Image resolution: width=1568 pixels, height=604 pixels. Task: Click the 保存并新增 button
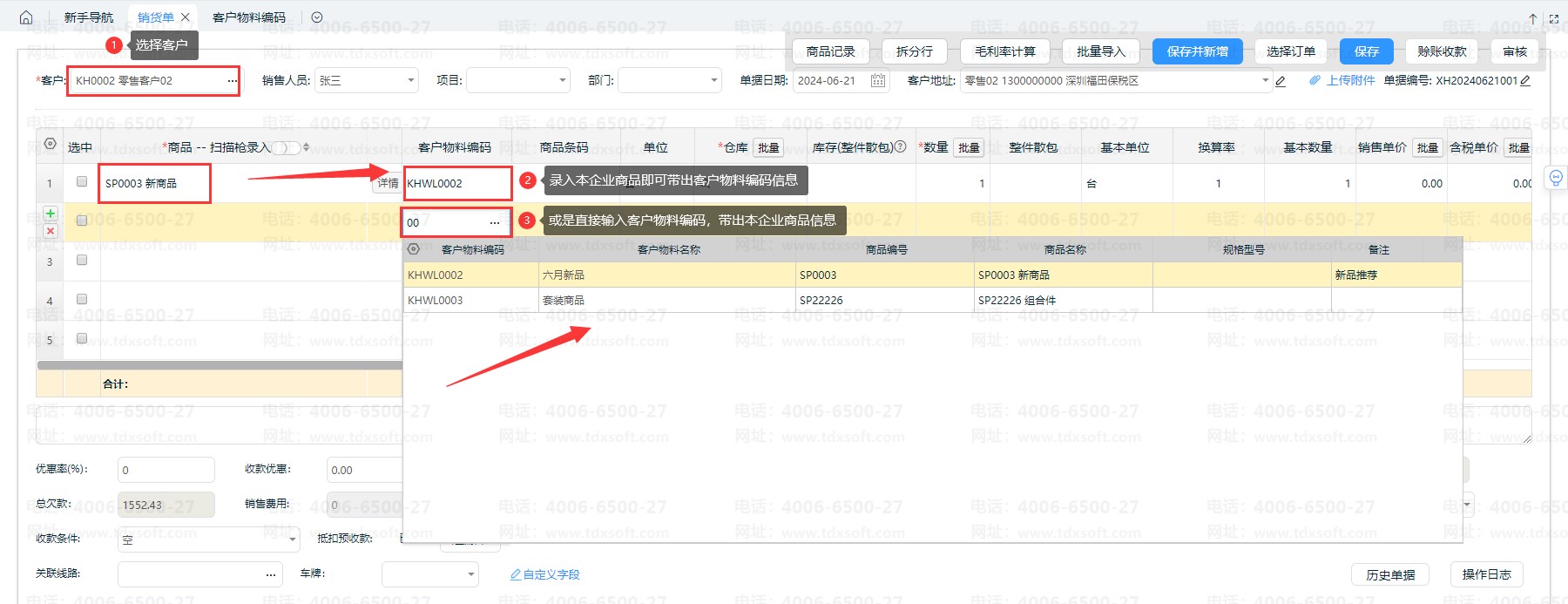[1197, 51]
